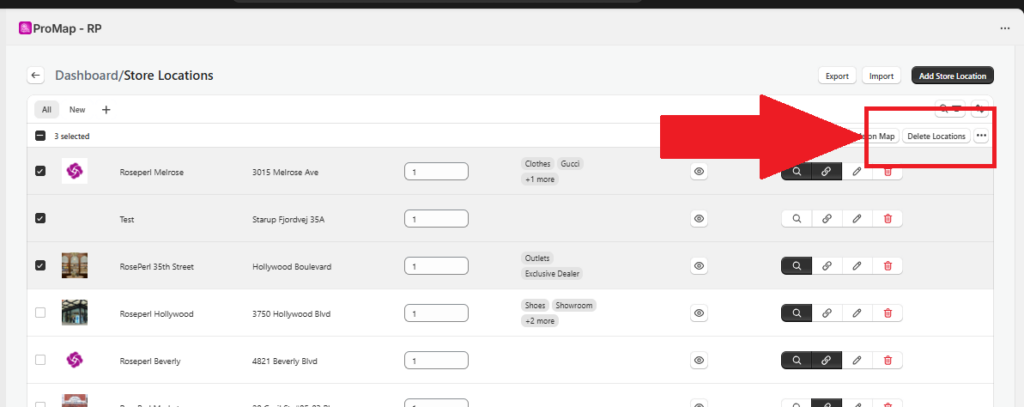Screen dimensions: 1024x407
Task: Click the search icon for Test row
Action: (796, 218)
